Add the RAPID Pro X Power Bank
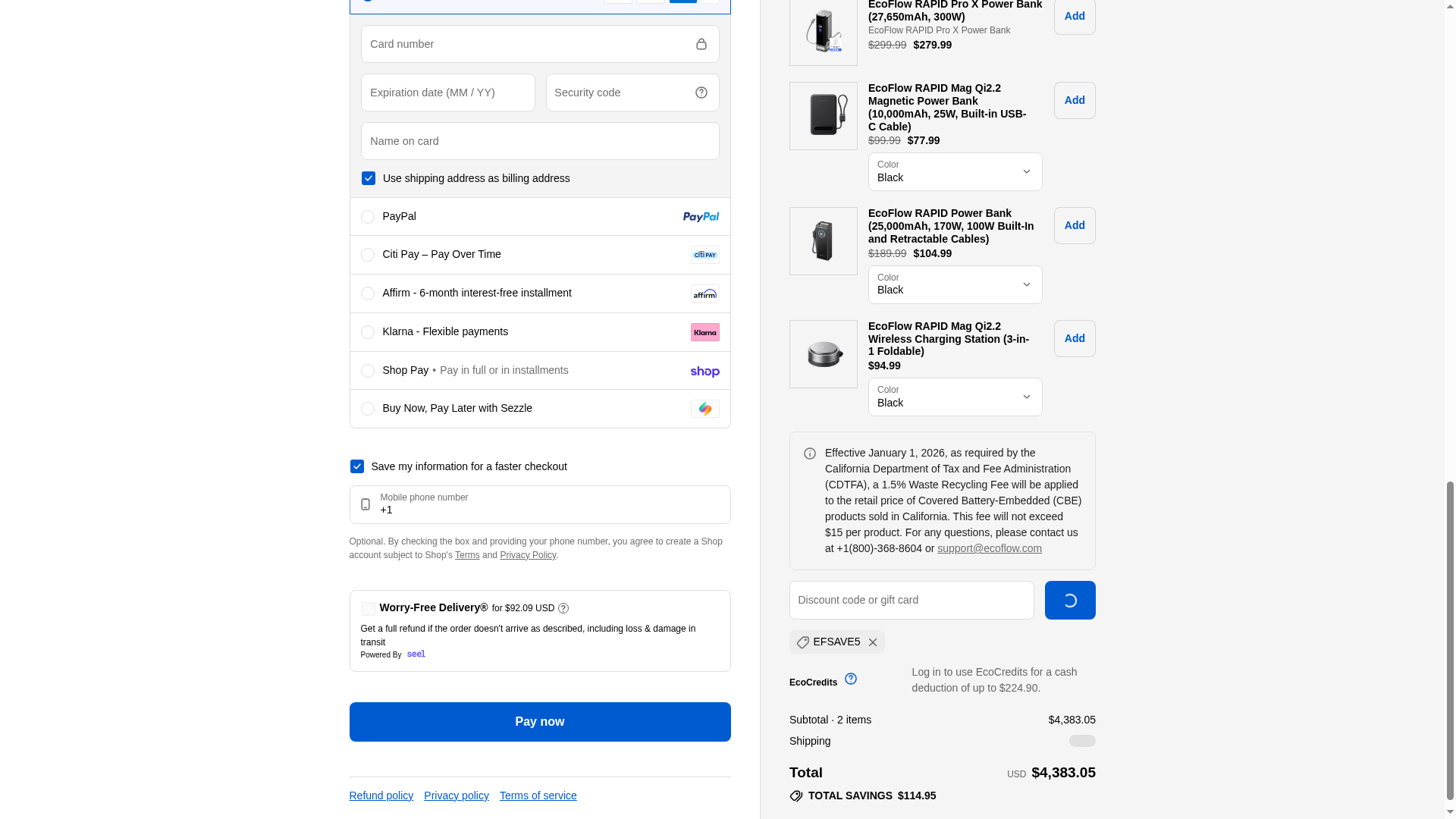 pos(1074,17)
